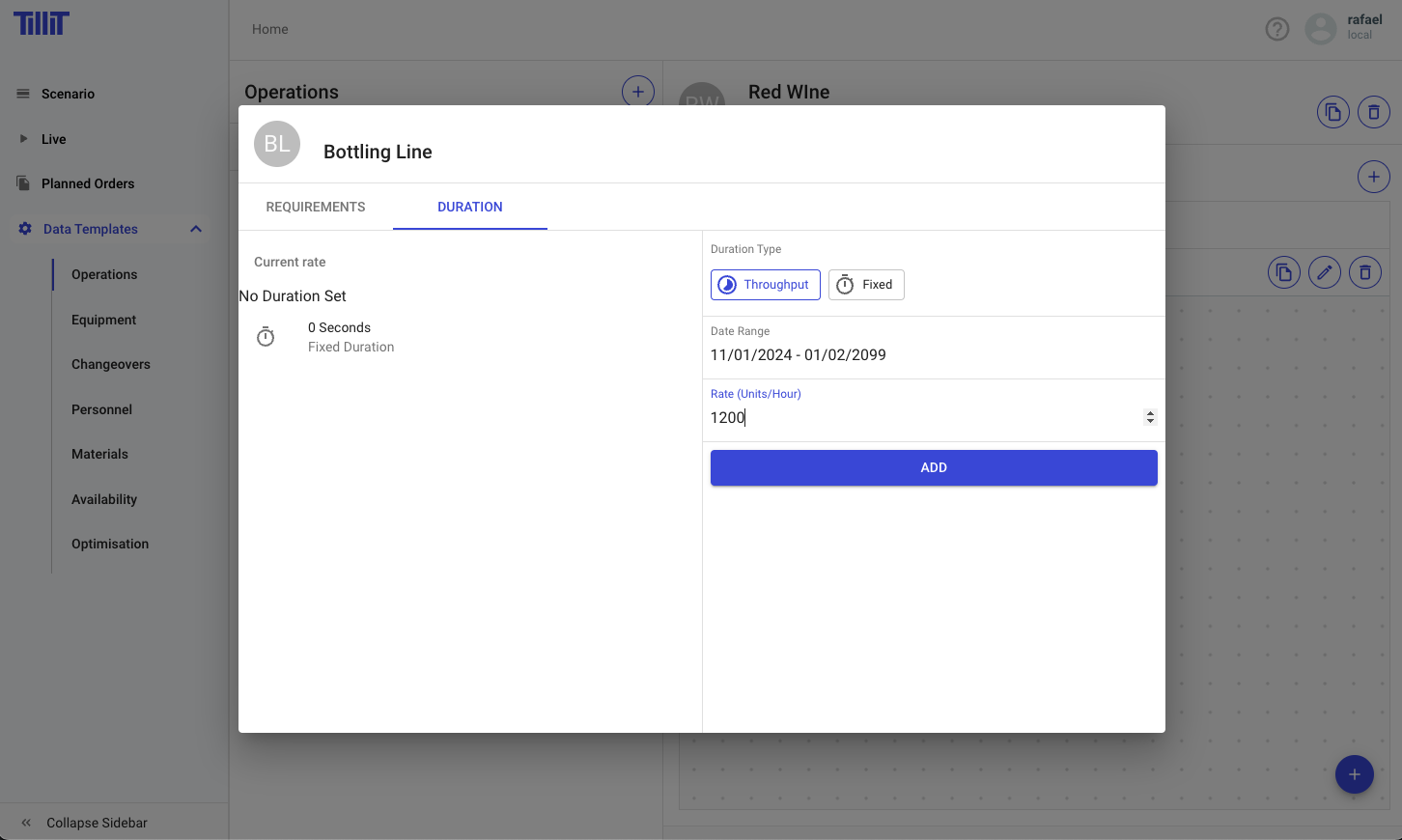The width and height of the screenshot is (1402, 840).
Task: Collapse the Data Templates section
Action: 196,229
